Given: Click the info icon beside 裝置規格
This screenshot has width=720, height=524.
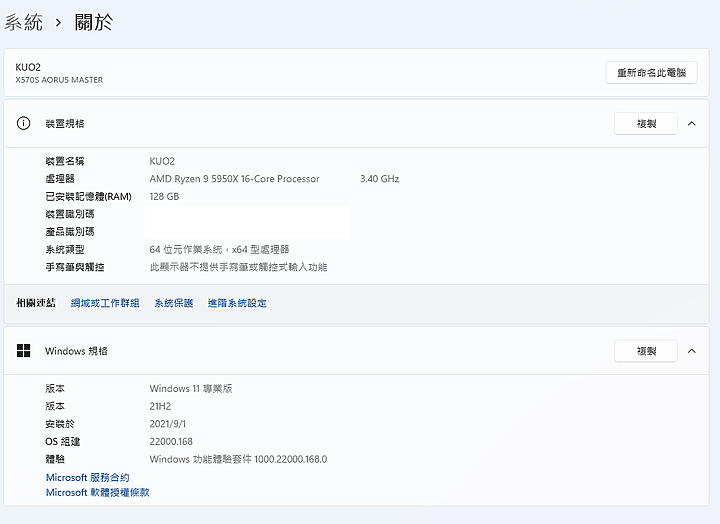Looking at the screenshot, I should (x=23, y=123).
